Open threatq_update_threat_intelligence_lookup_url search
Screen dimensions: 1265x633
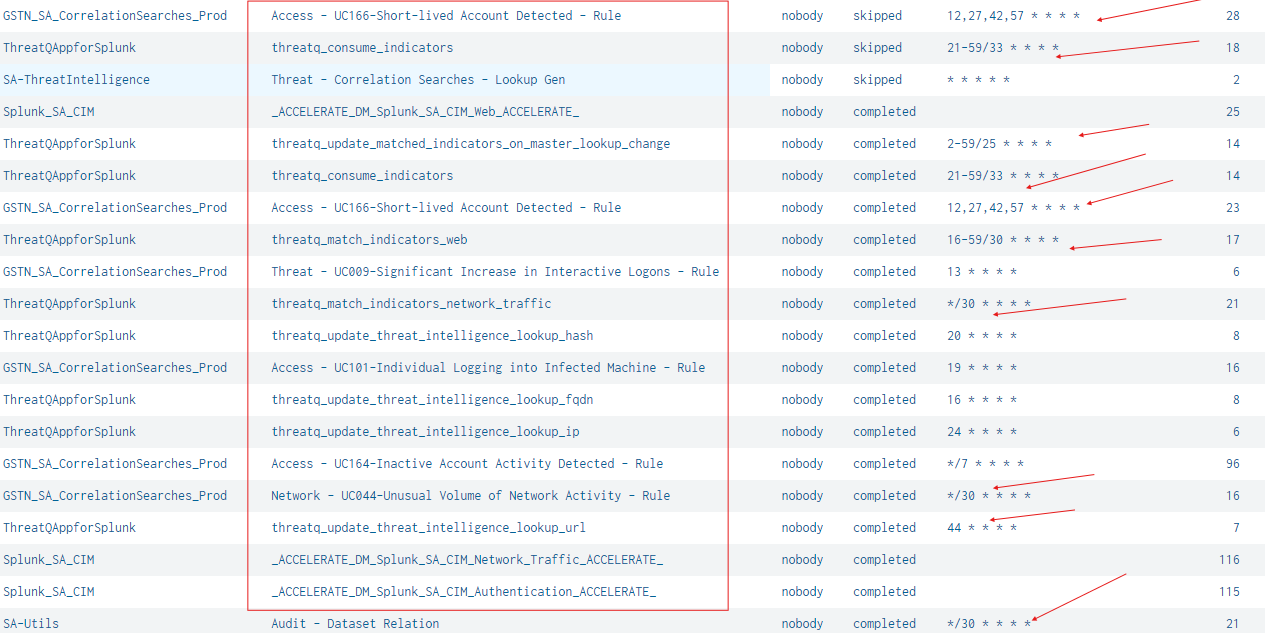428,528
